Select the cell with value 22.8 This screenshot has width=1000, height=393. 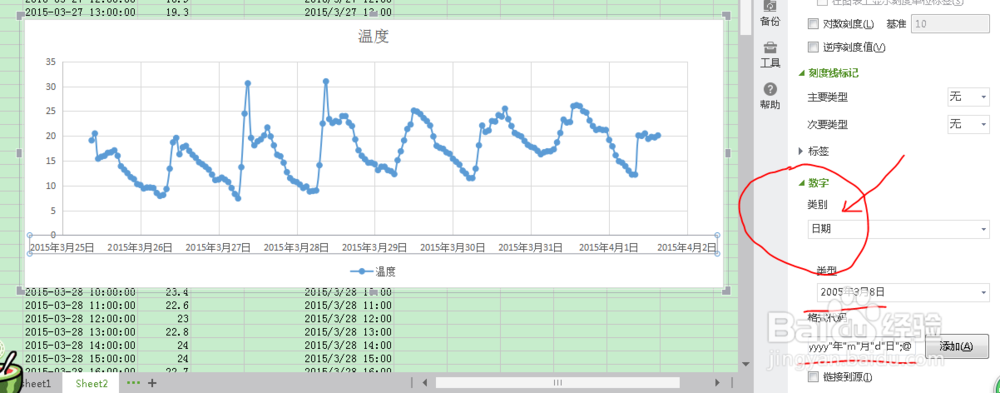(x=177, y=332)
